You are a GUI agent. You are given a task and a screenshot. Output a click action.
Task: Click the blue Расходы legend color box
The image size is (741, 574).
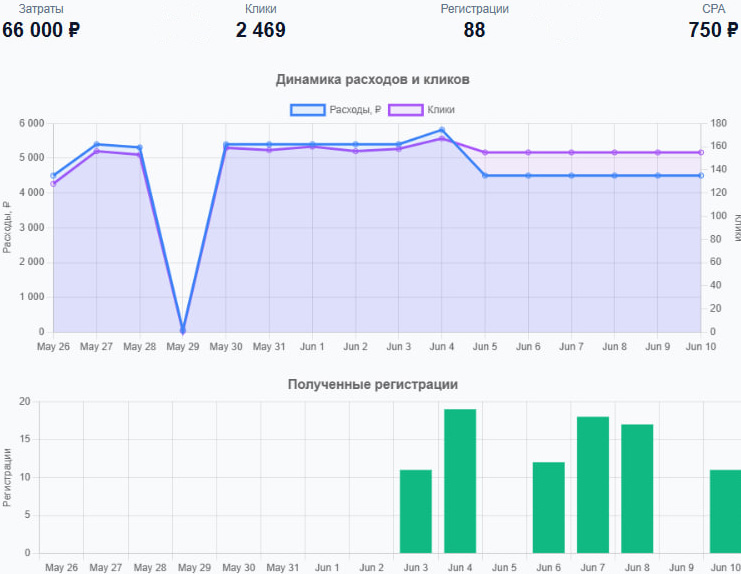pyautogui.click(x=308, y=110)
